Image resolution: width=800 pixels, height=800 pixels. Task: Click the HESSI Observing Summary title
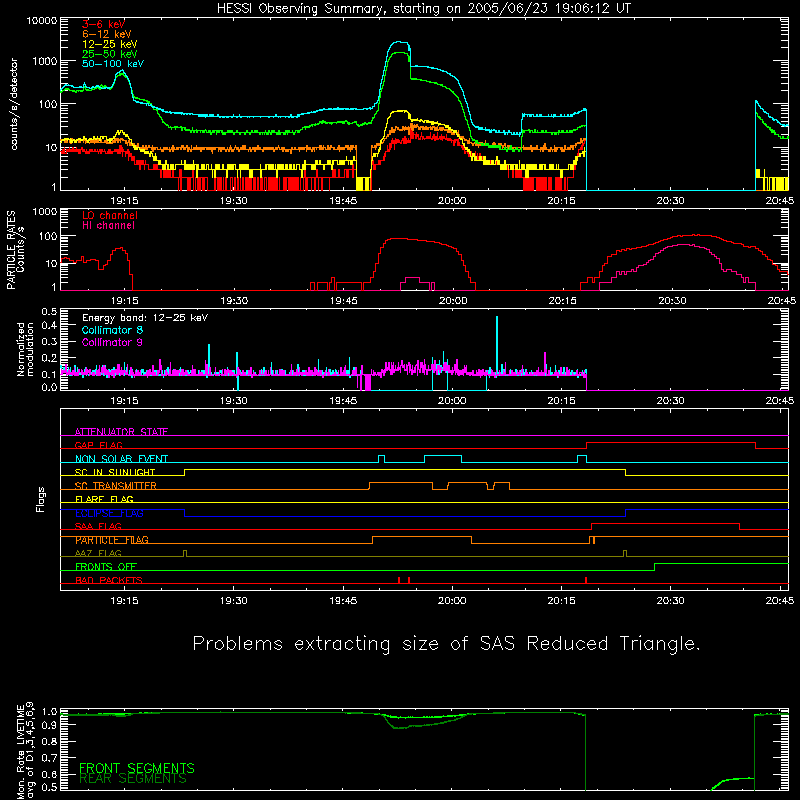click(x=424, y=9)
